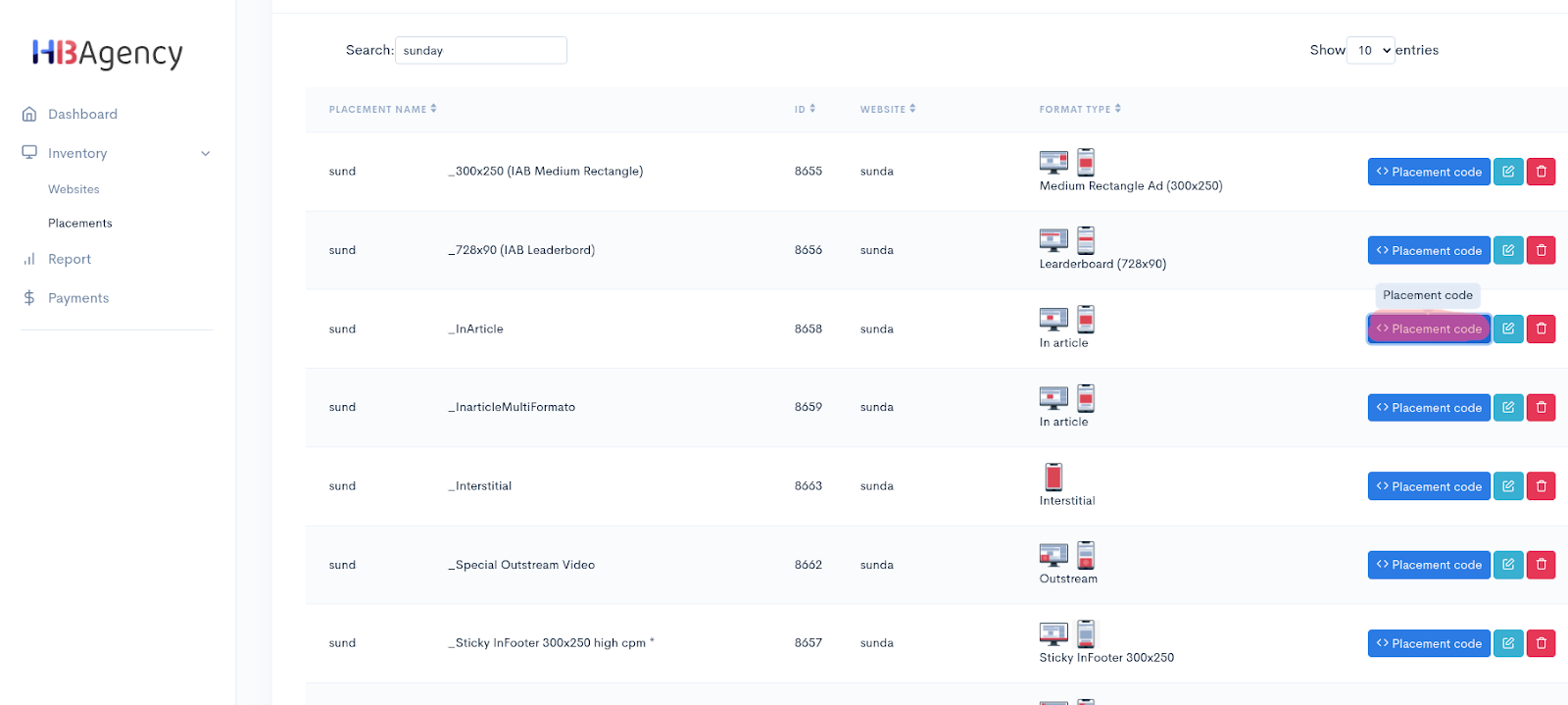Image resolution: width=1568 pixels, height=705 pixels.
Task: Get Placement code for 728x90 Leaderbord
Action: coord(1429,250)
